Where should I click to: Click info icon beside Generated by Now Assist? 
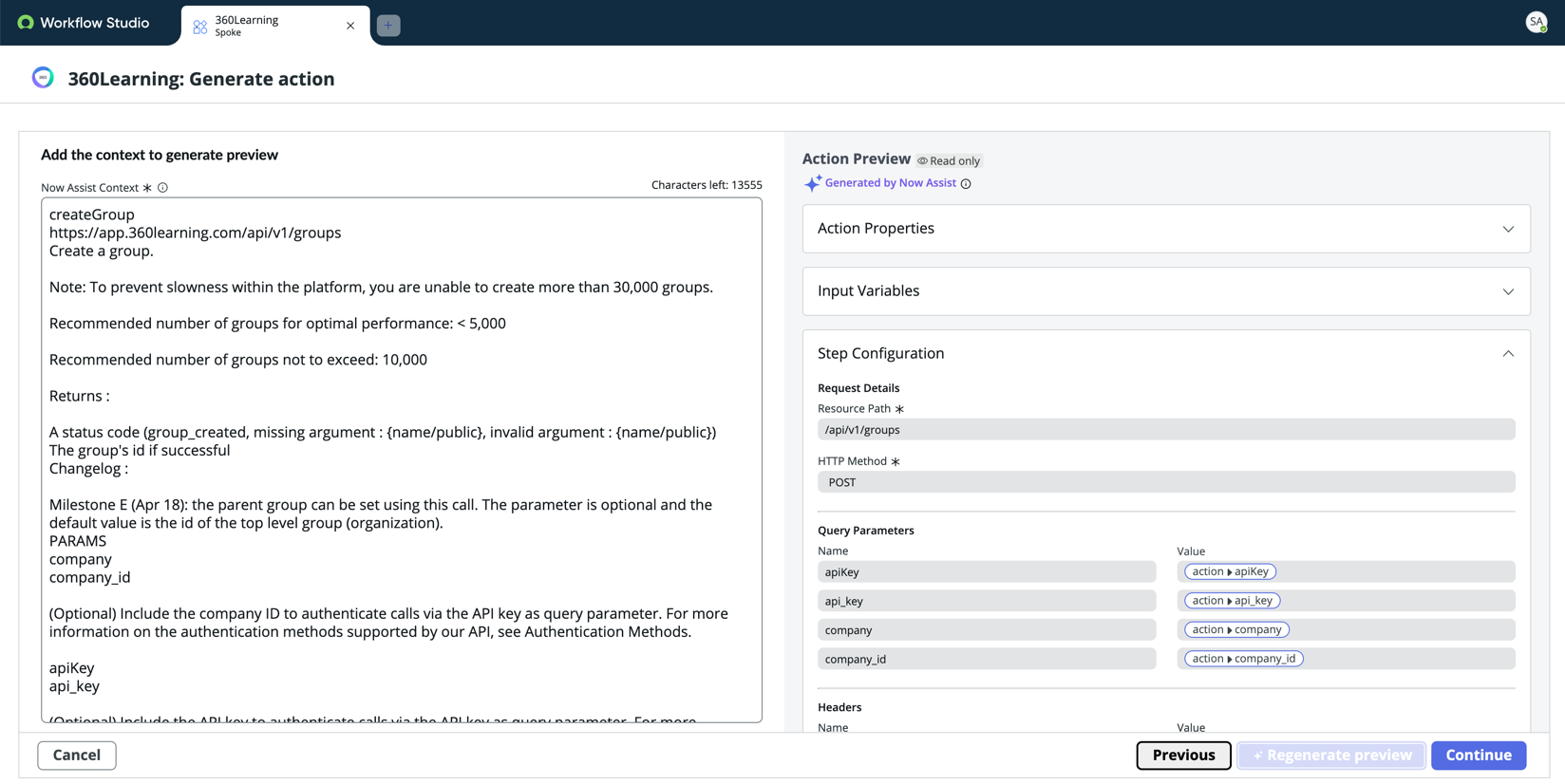tap(966, 184)
